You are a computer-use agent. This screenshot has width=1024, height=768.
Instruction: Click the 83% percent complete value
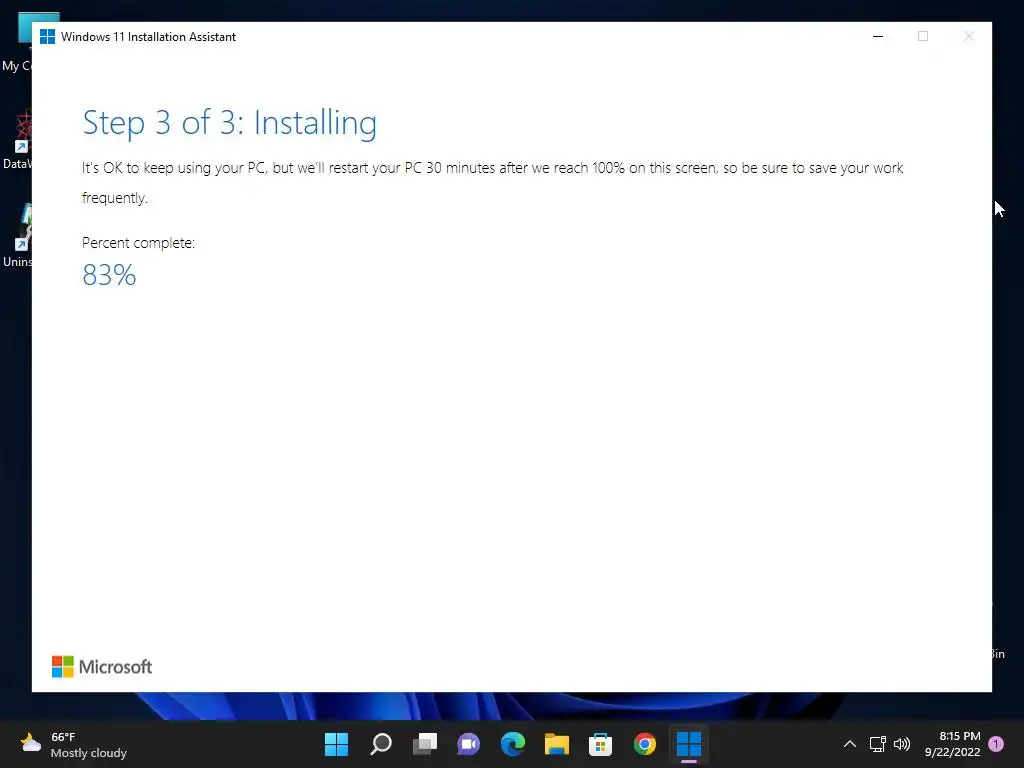(109, 275)
